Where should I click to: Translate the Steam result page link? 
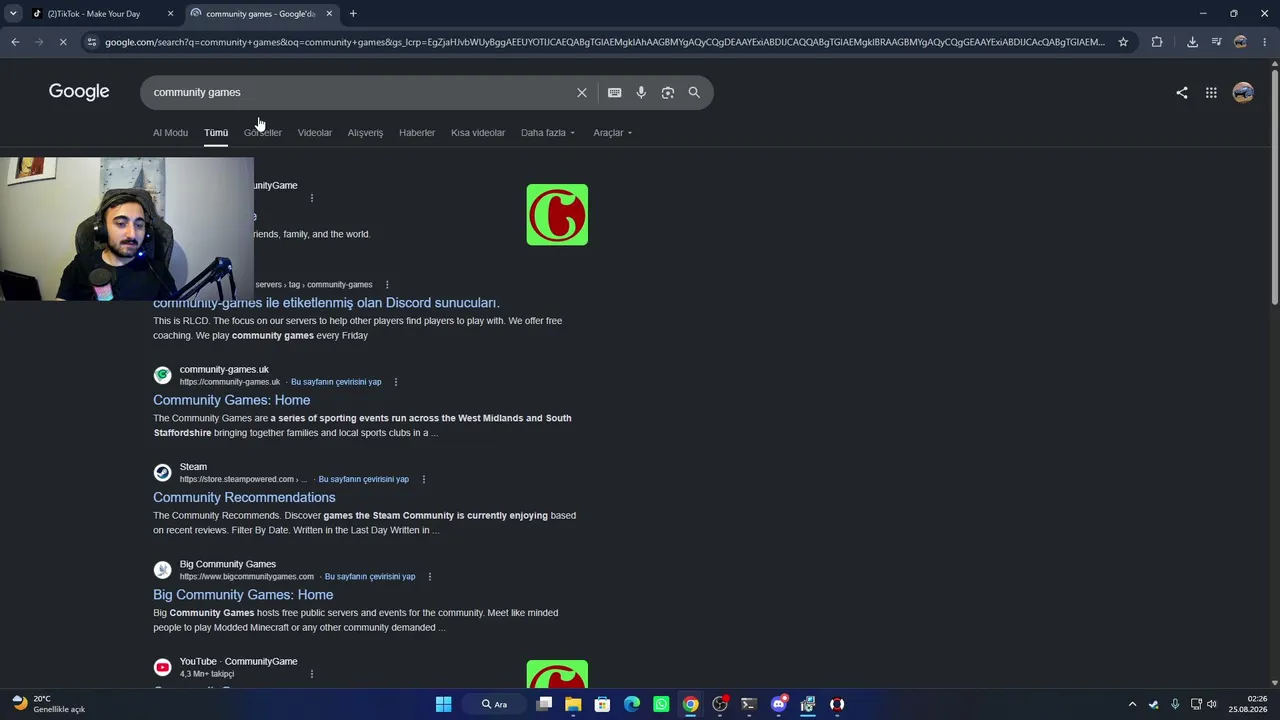(x=363, y=479)
